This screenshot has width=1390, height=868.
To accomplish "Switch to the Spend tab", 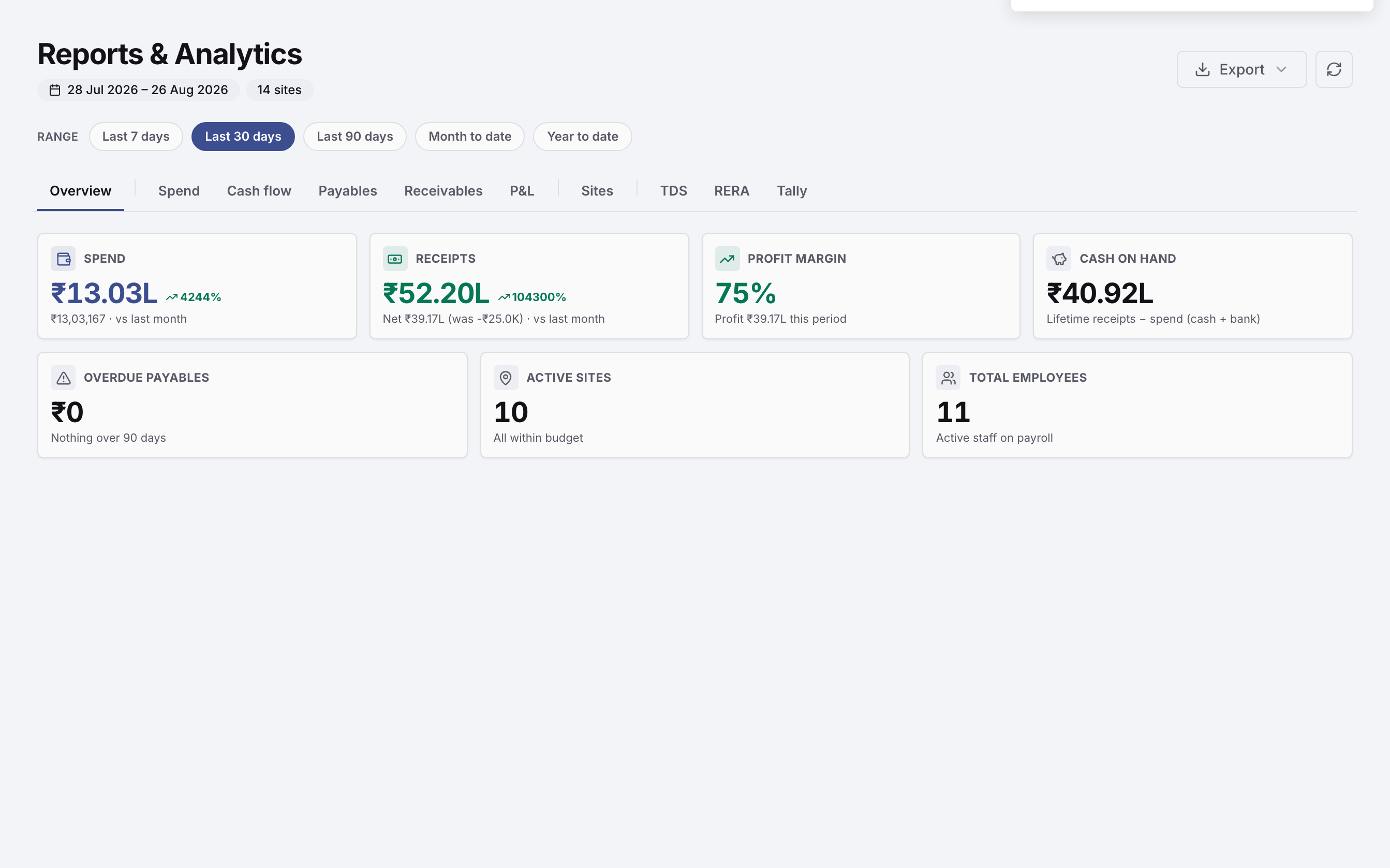I will click(179, 191).
